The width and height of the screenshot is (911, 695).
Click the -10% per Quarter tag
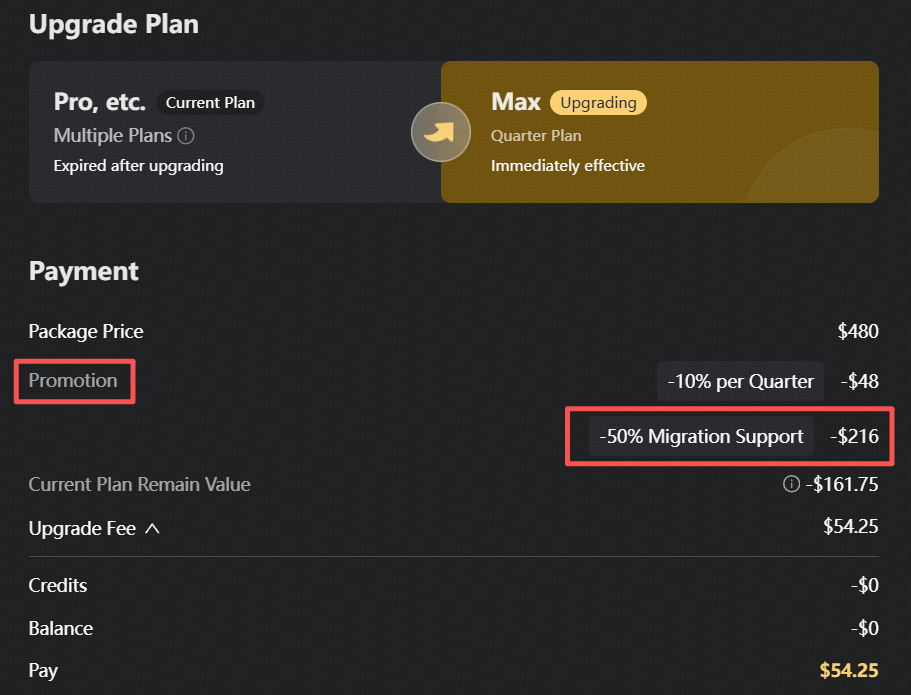point(740,381)
